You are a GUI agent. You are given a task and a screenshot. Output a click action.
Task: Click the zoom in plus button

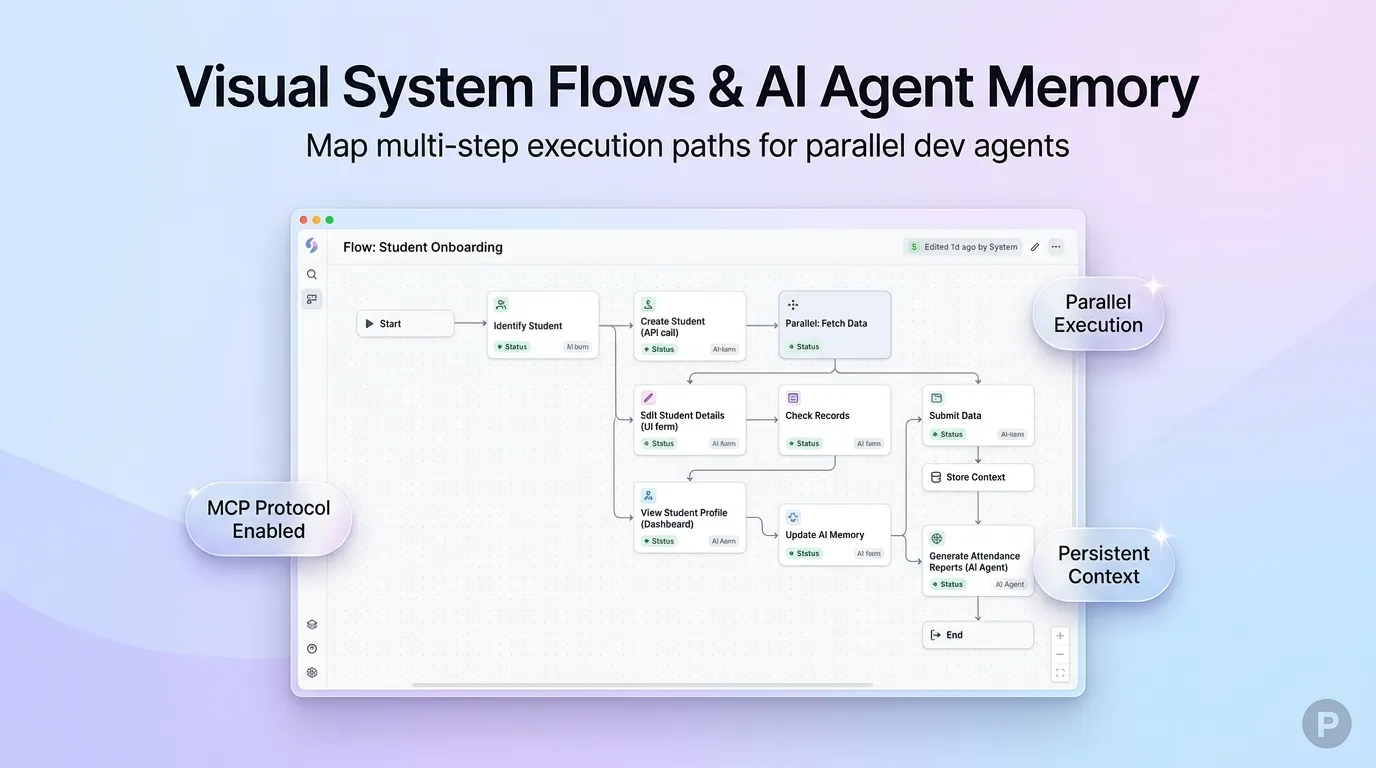[1060, 636]
